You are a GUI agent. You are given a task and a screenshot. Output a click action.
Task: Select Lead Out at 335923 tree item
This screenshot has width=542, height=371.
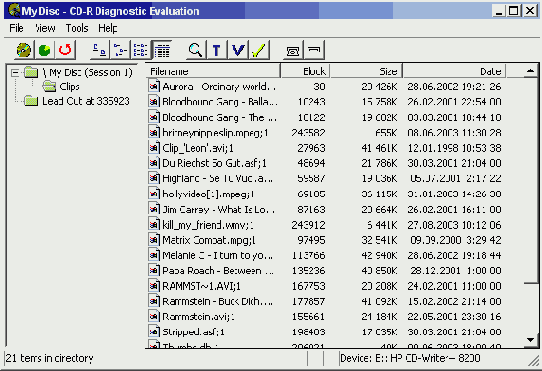pyautogui.click(x=86, y=101)
